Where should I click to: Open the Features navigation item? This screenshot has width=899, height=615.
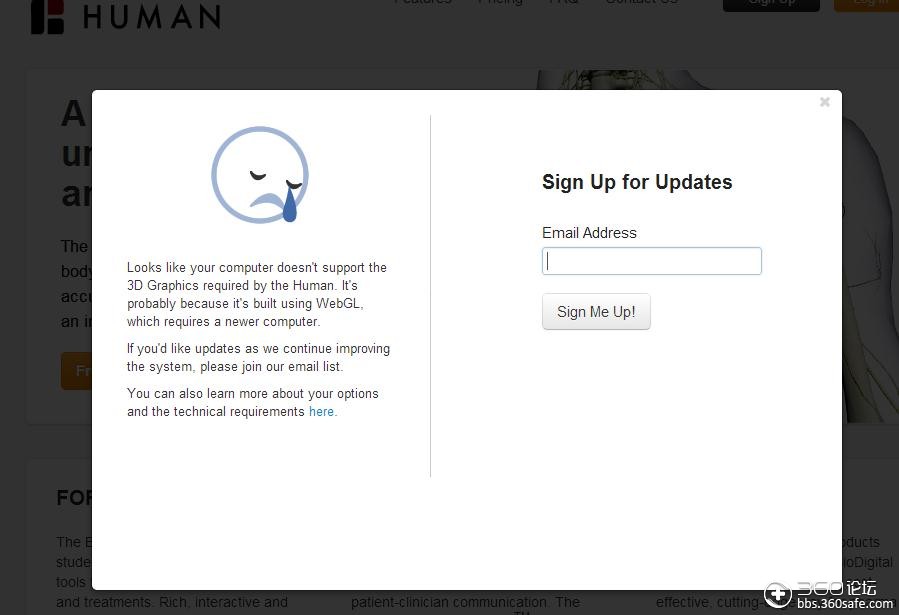[423, 2]
